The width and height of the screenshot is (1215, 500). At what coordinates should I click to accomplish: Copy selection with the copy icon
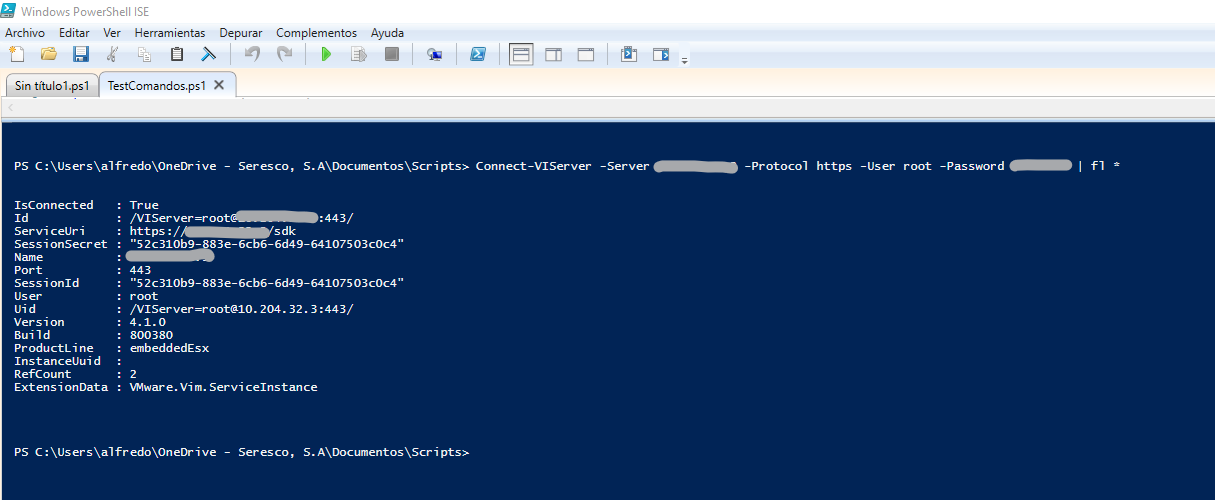[x=145, y=54]
